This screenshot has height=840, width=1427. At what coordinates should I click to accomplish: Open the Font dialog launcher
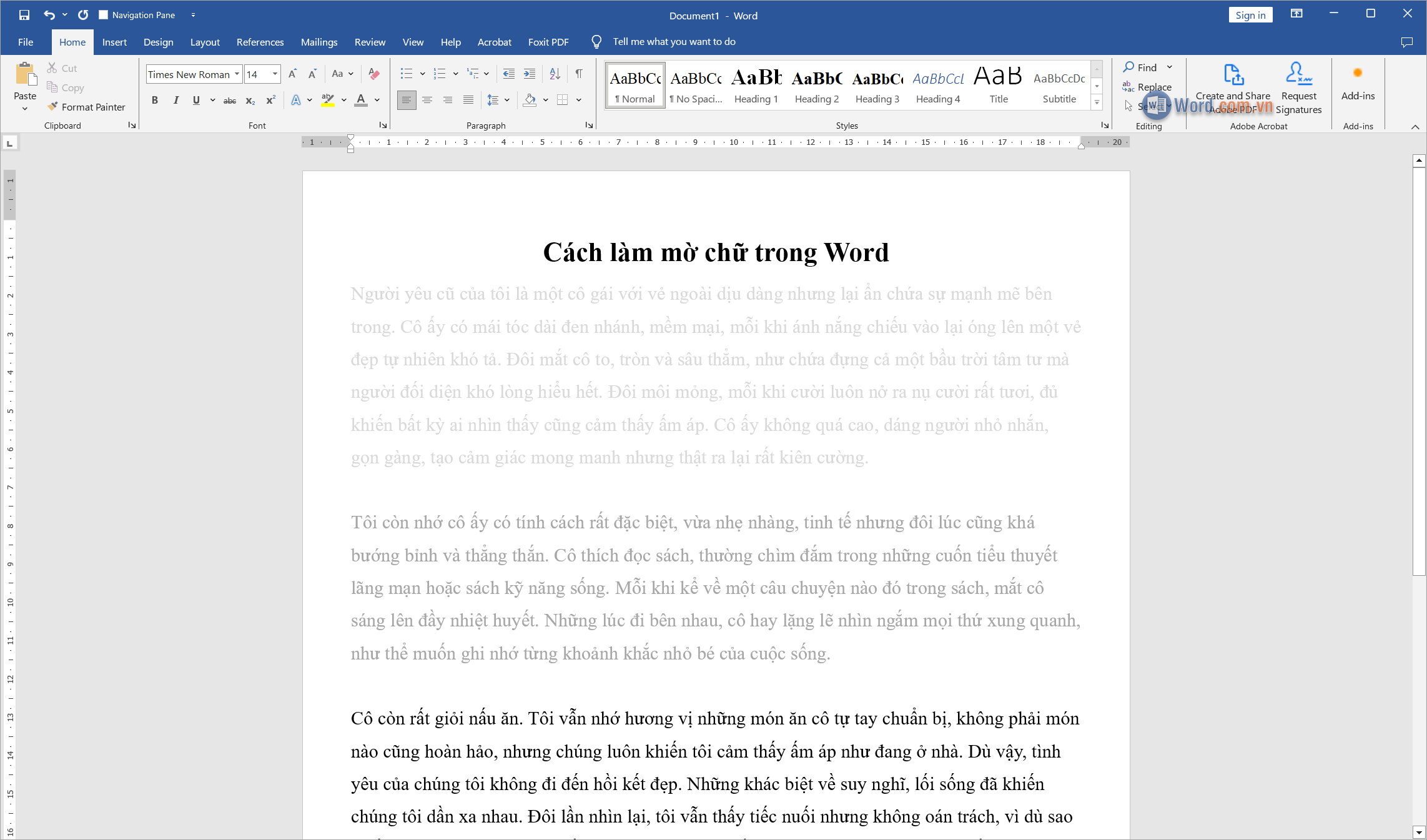(383, 126)
